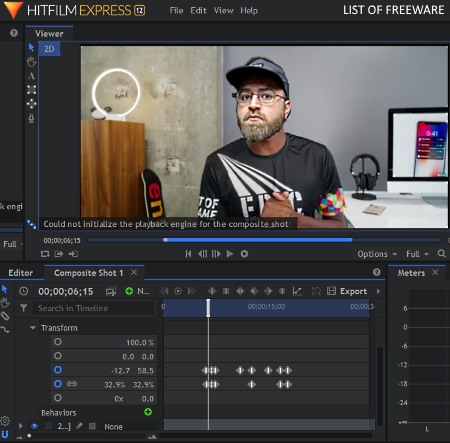Collapse the Transform property group
The image size is (450, 443).
pos(33,328)
